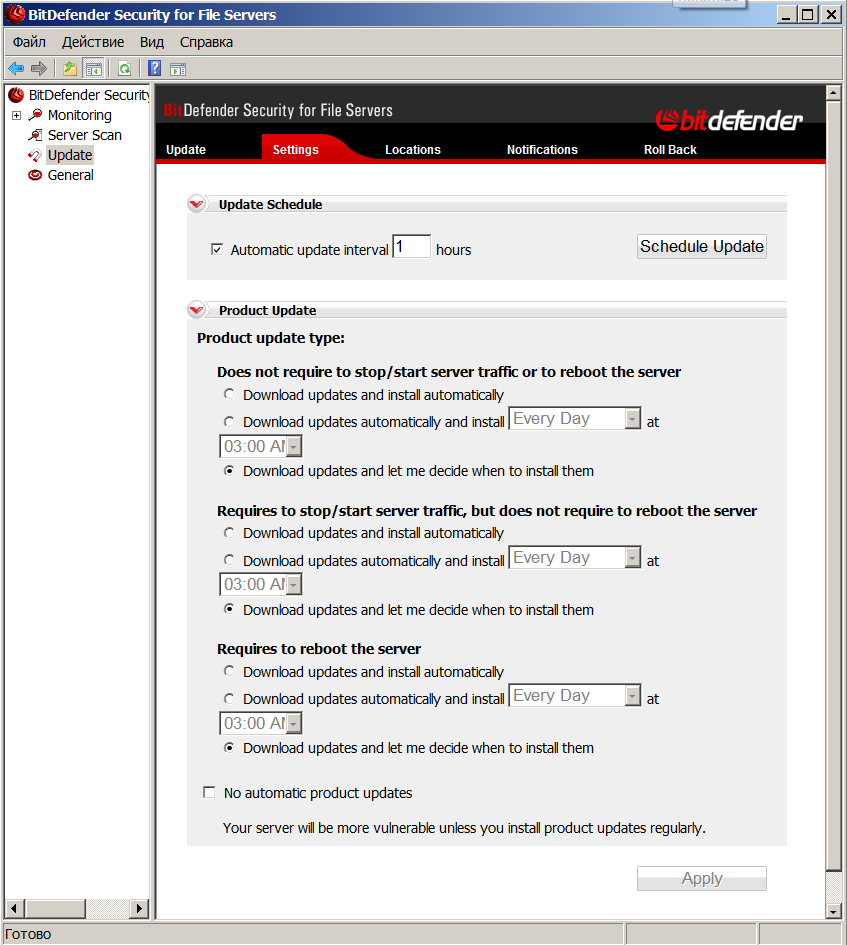The height and width of the screenshot is (945, 847).
Task: Maximize the BitDefender window
Action: coord(808,14)
